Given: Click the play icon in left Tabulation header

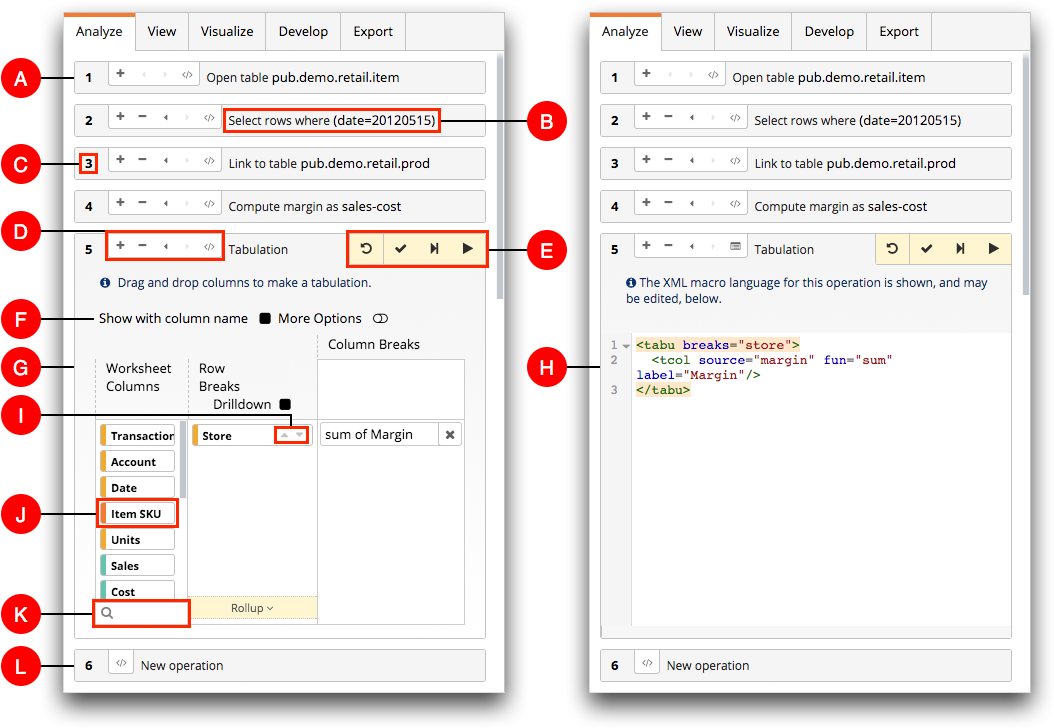Looking at the screenshot, I should (467, 249).
